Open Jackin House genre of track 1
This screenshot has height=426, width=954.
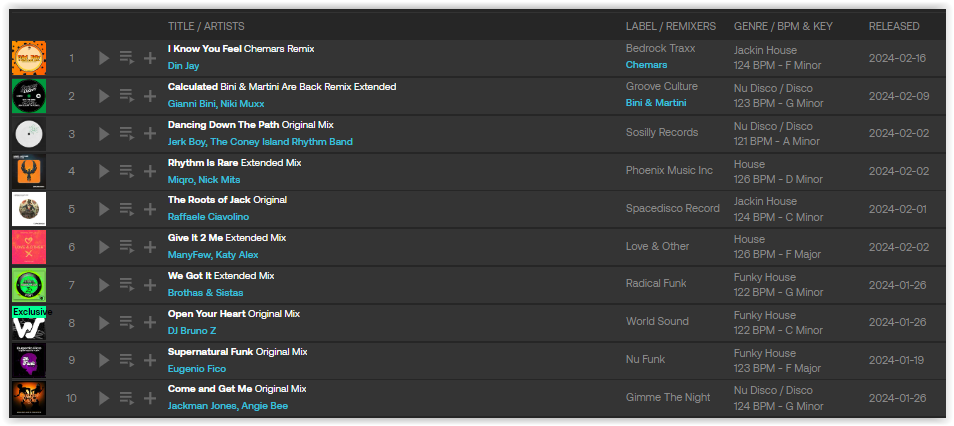pyautogui.click(x=765, y=50)
